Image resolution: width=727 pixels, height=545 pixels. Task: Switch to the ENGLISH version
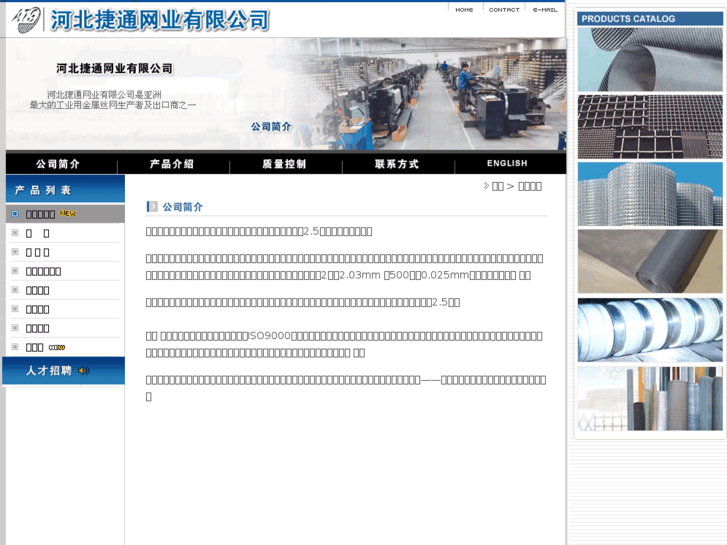tap(507, 163)
